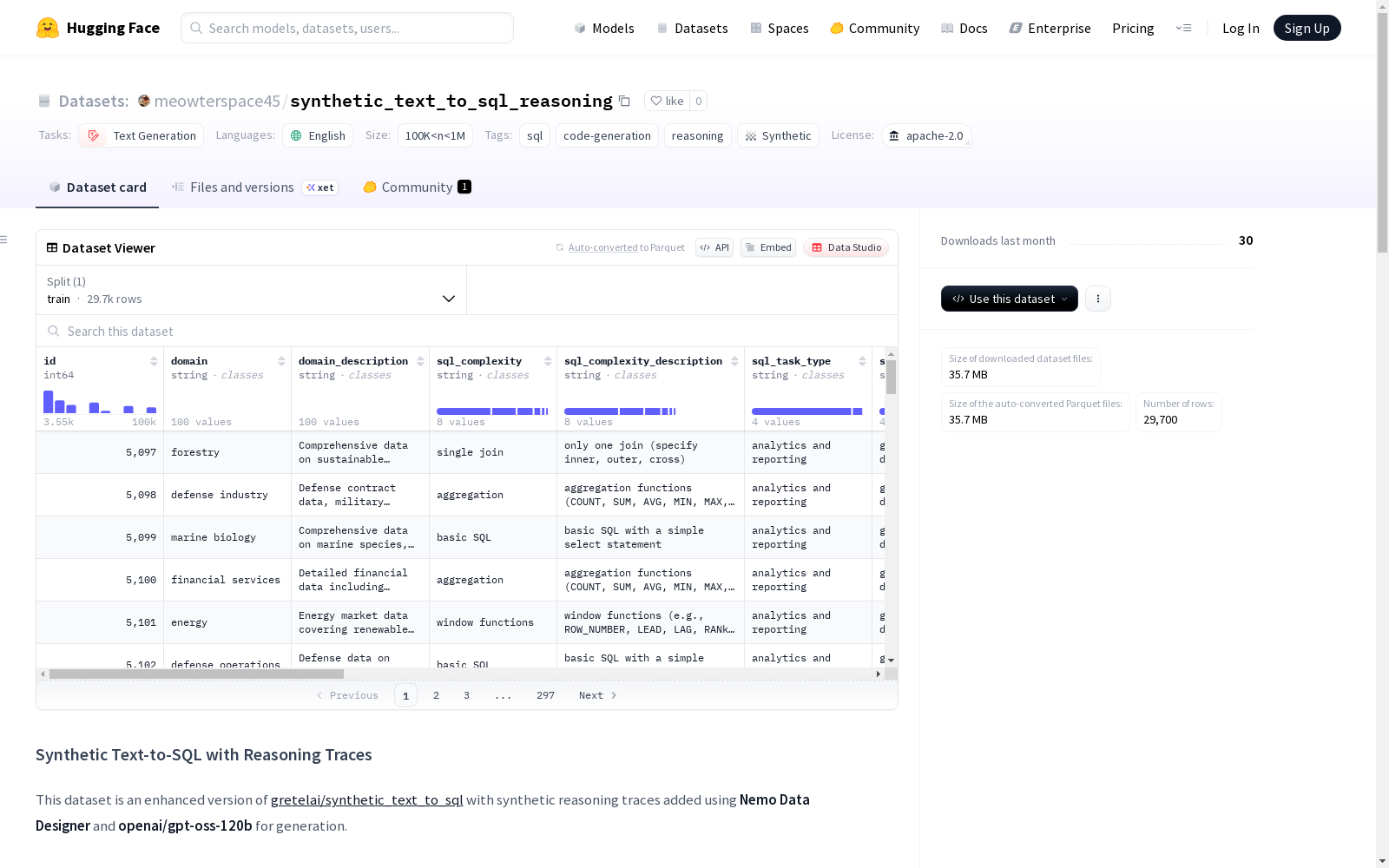Open the meowterspace45 profile link
This screenshot has width=1389, height=868.
tap(217, 101)
